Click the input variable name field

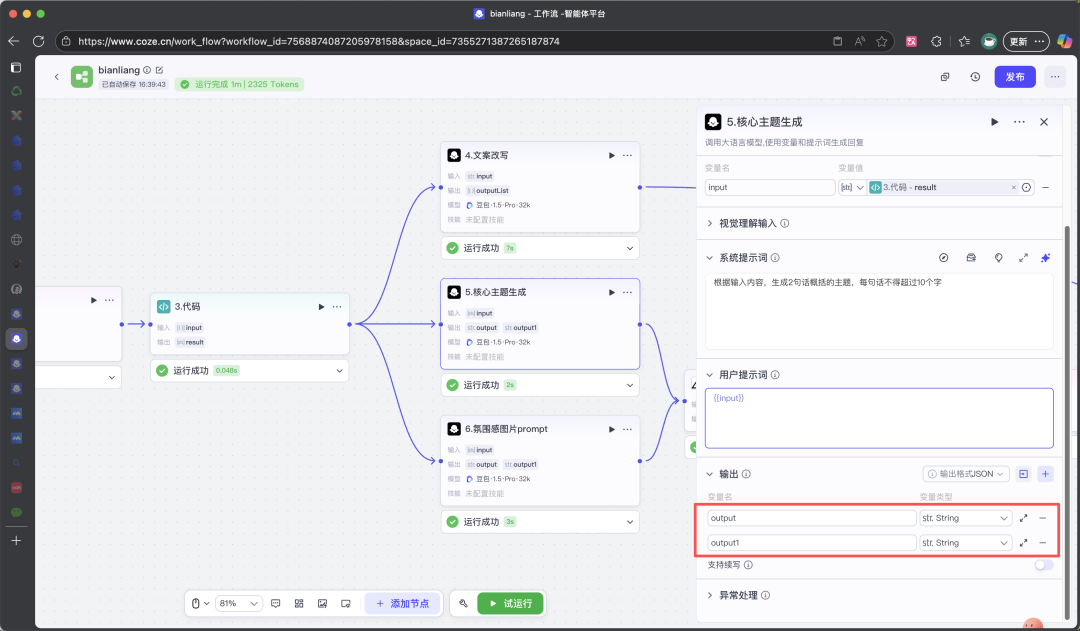(x=769, y=187)
